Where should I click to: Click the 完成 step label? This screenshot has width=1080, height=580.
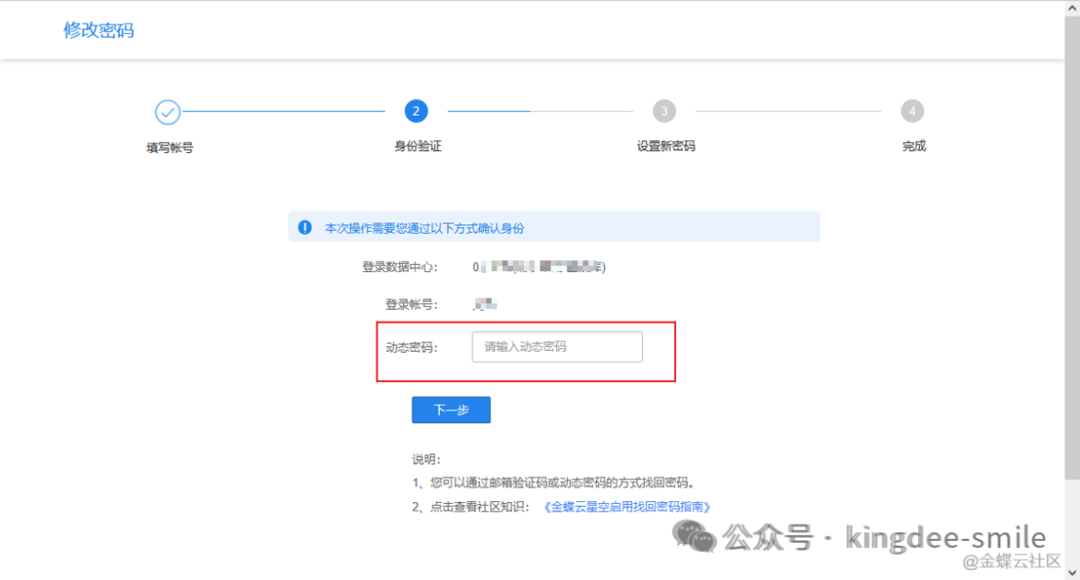(914, 146)
